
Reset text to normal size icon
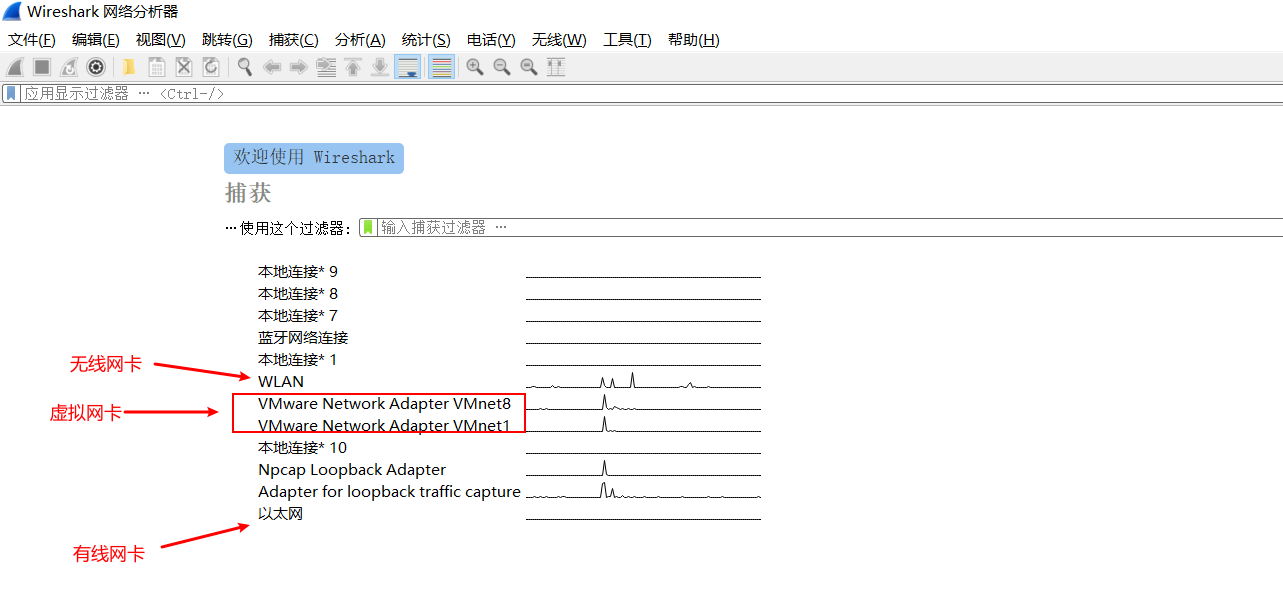(x=529, y=67)
